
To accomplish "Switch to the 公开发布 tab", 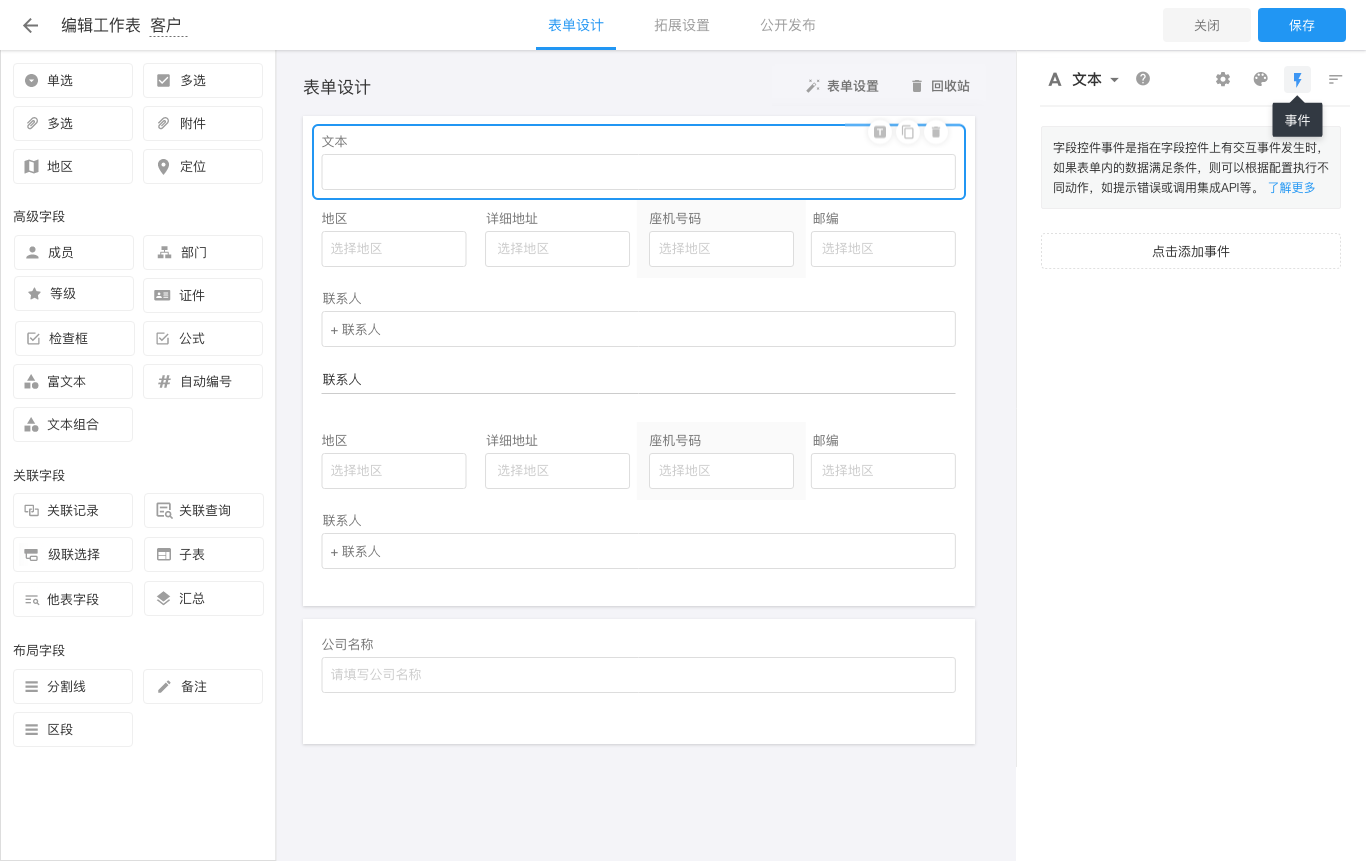I will pyautogui.click(x=788, y=25).
